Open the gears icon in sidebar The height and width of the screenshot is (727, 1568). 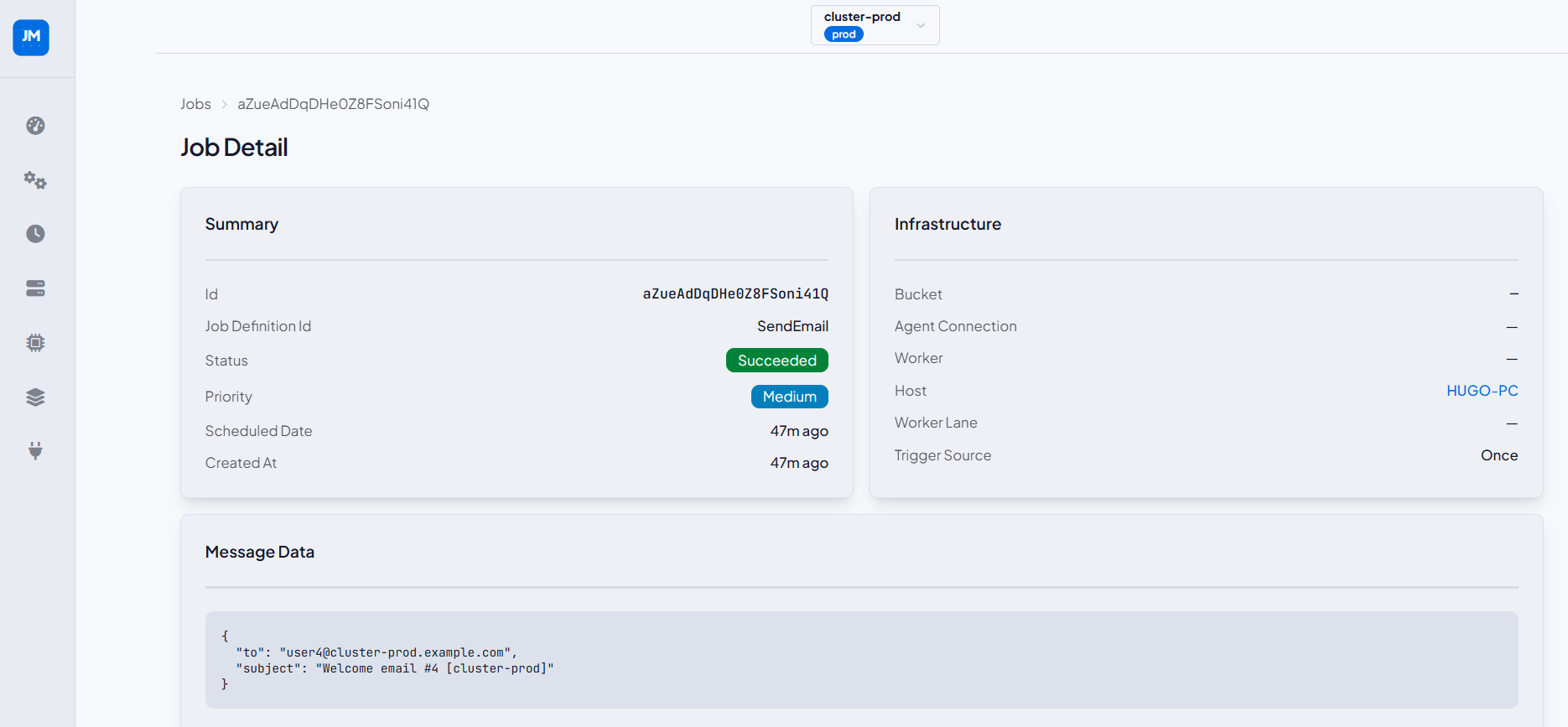(35, 180)
